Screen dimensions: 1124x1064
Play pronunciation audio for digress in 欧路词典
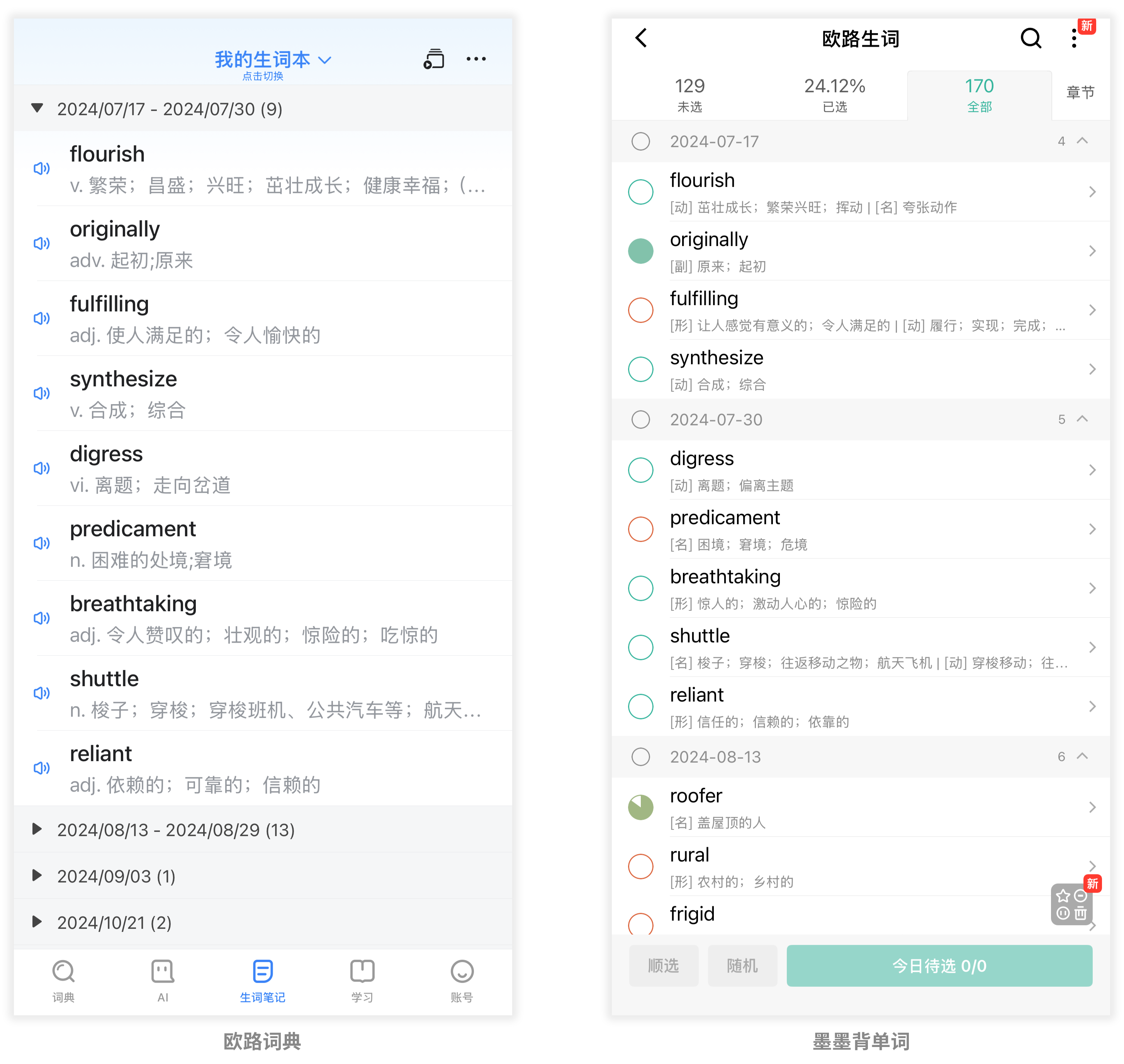click(x=41, y=468)
